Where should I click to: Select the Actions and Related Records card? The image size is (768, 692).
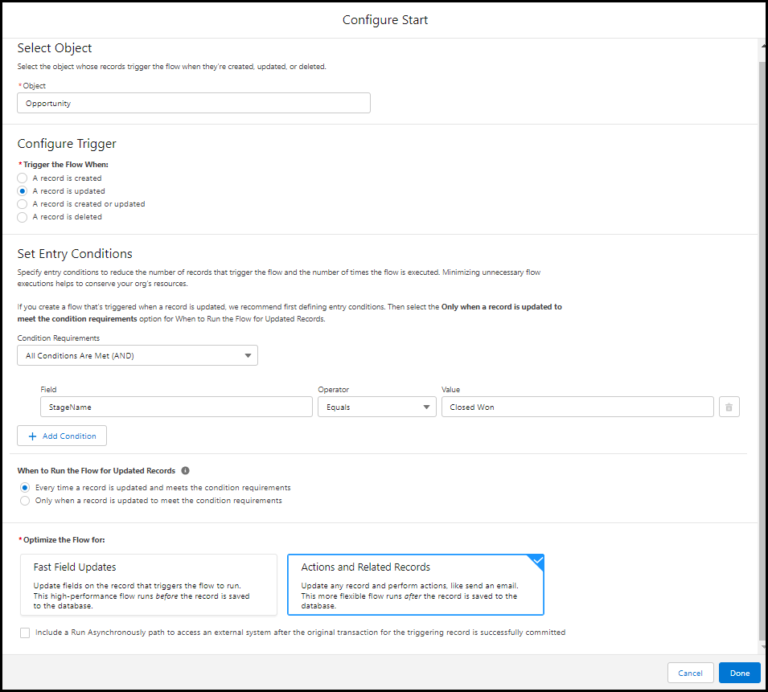[415, 585]
